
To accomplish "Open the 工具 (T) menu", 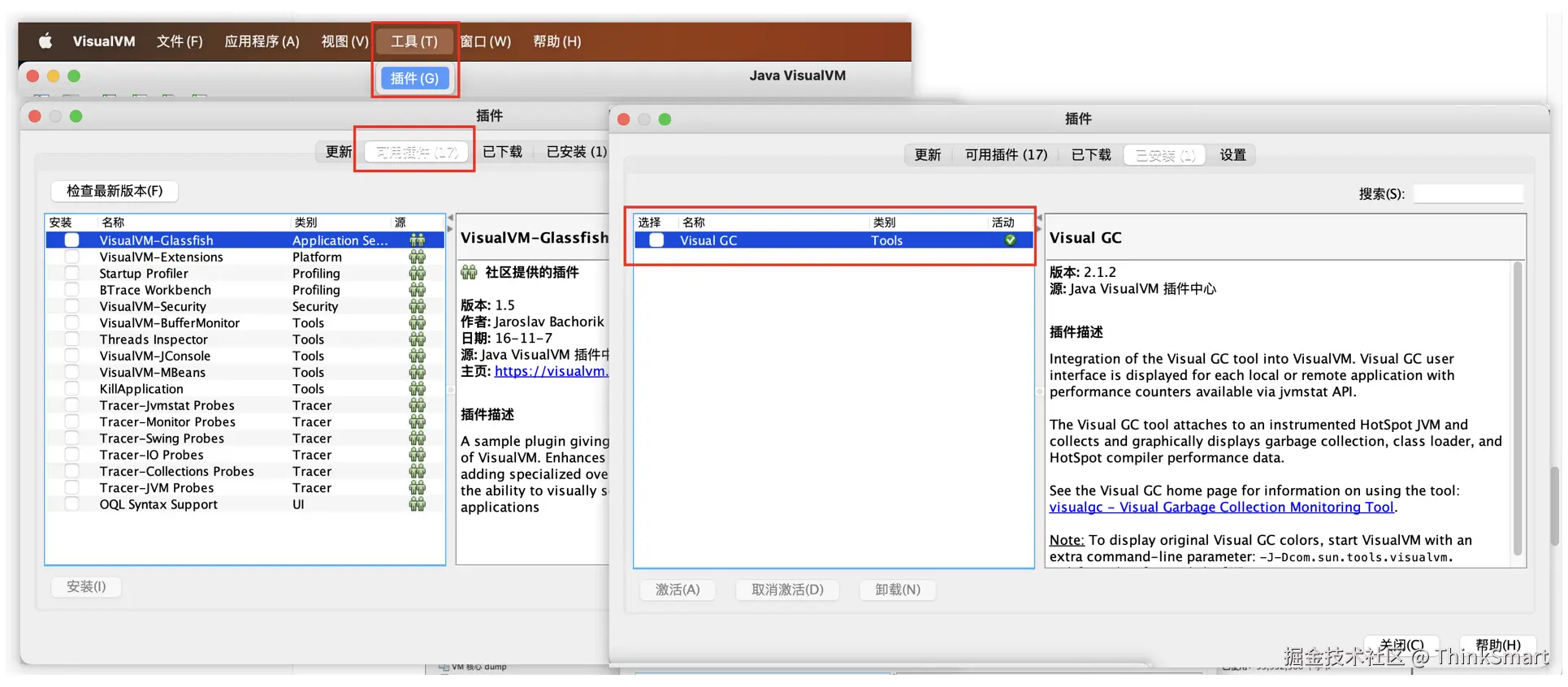I will (x=414, y=41).
